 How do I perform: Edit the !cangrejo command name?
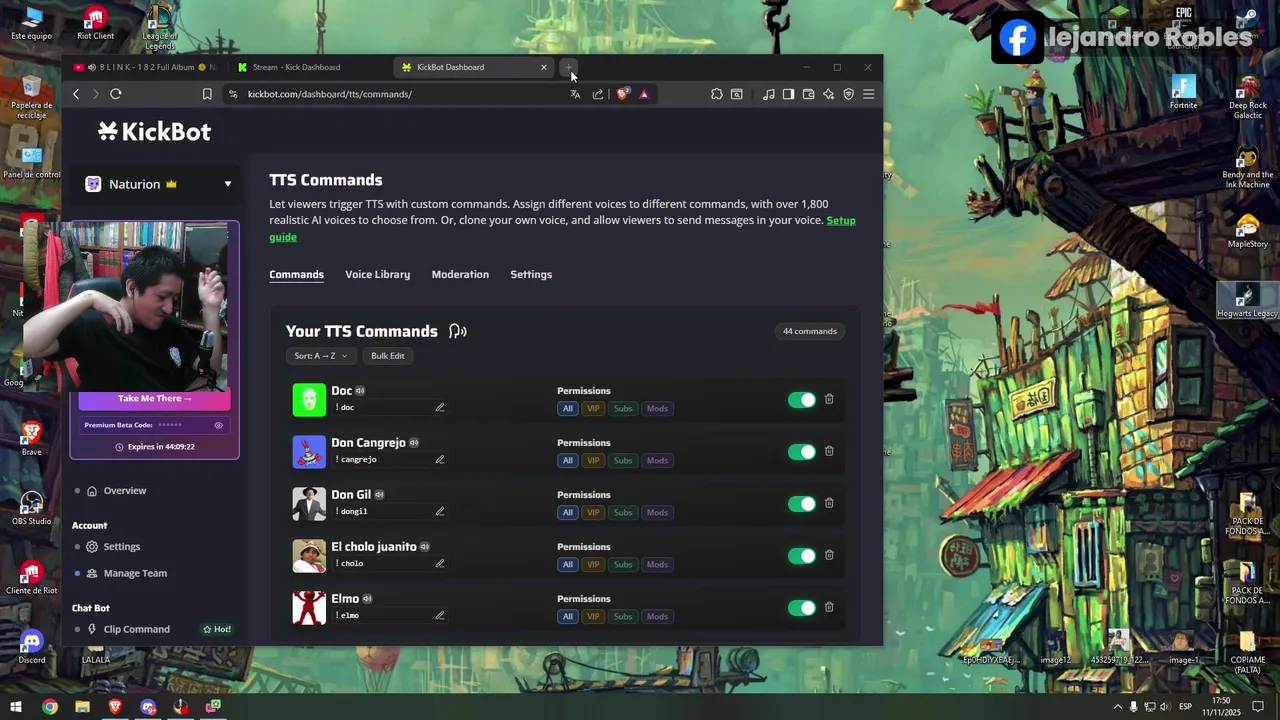pyautogui.click(x=439, y=459)
